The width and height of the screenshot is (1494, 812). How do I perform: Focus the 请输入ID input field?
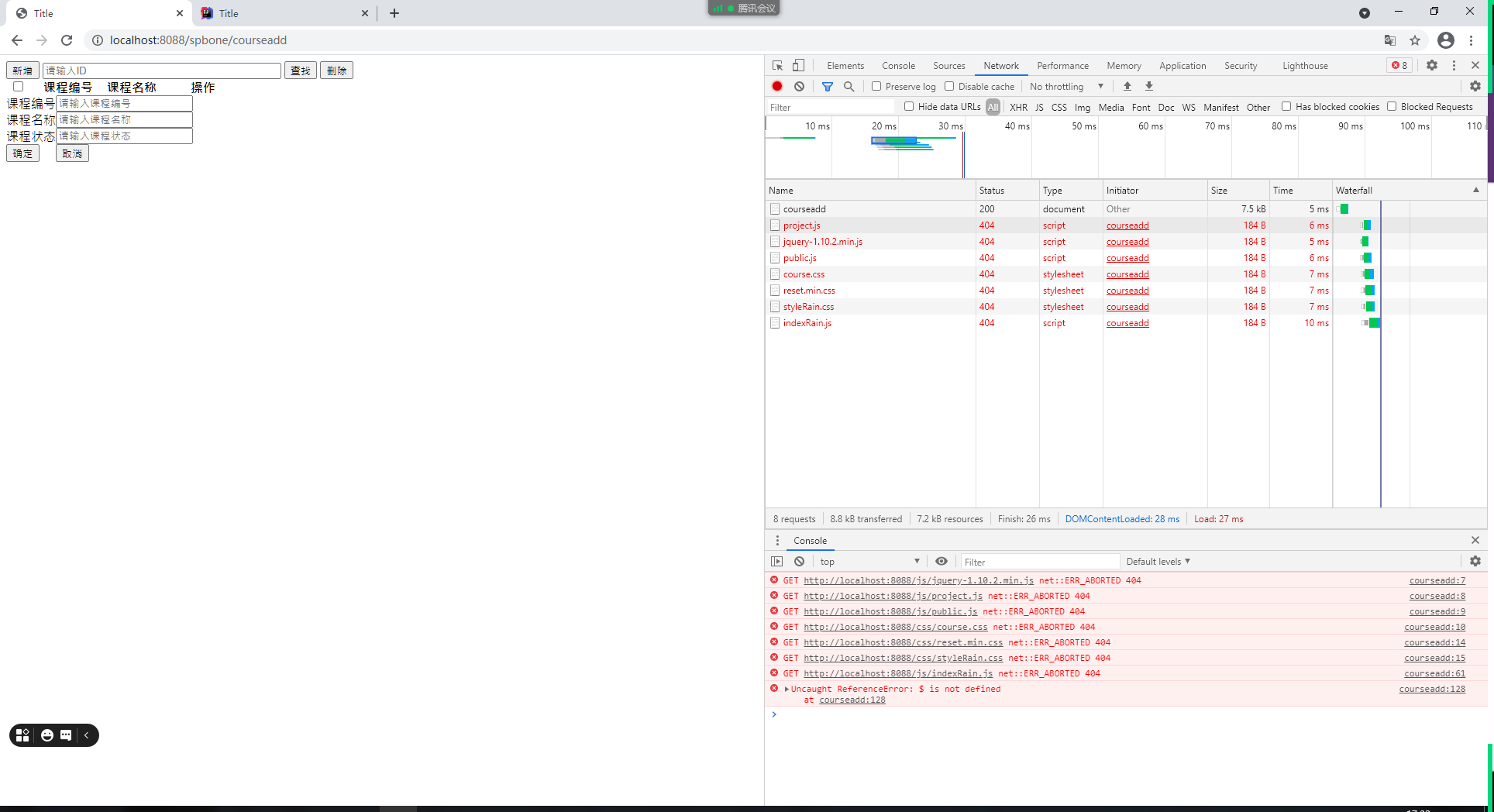click(161, 70)
